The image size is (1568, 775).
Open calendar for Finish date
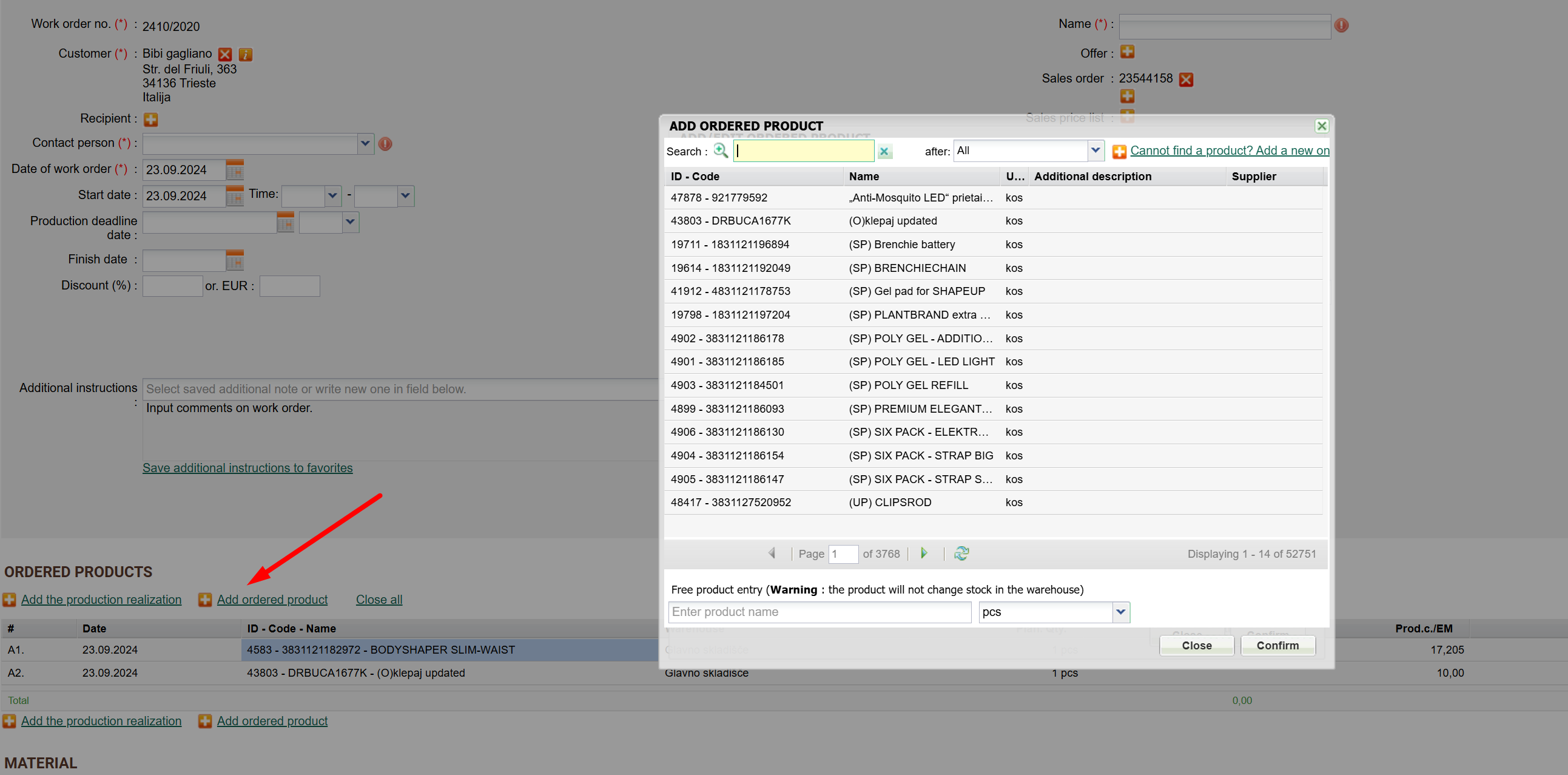pos(234,260)
